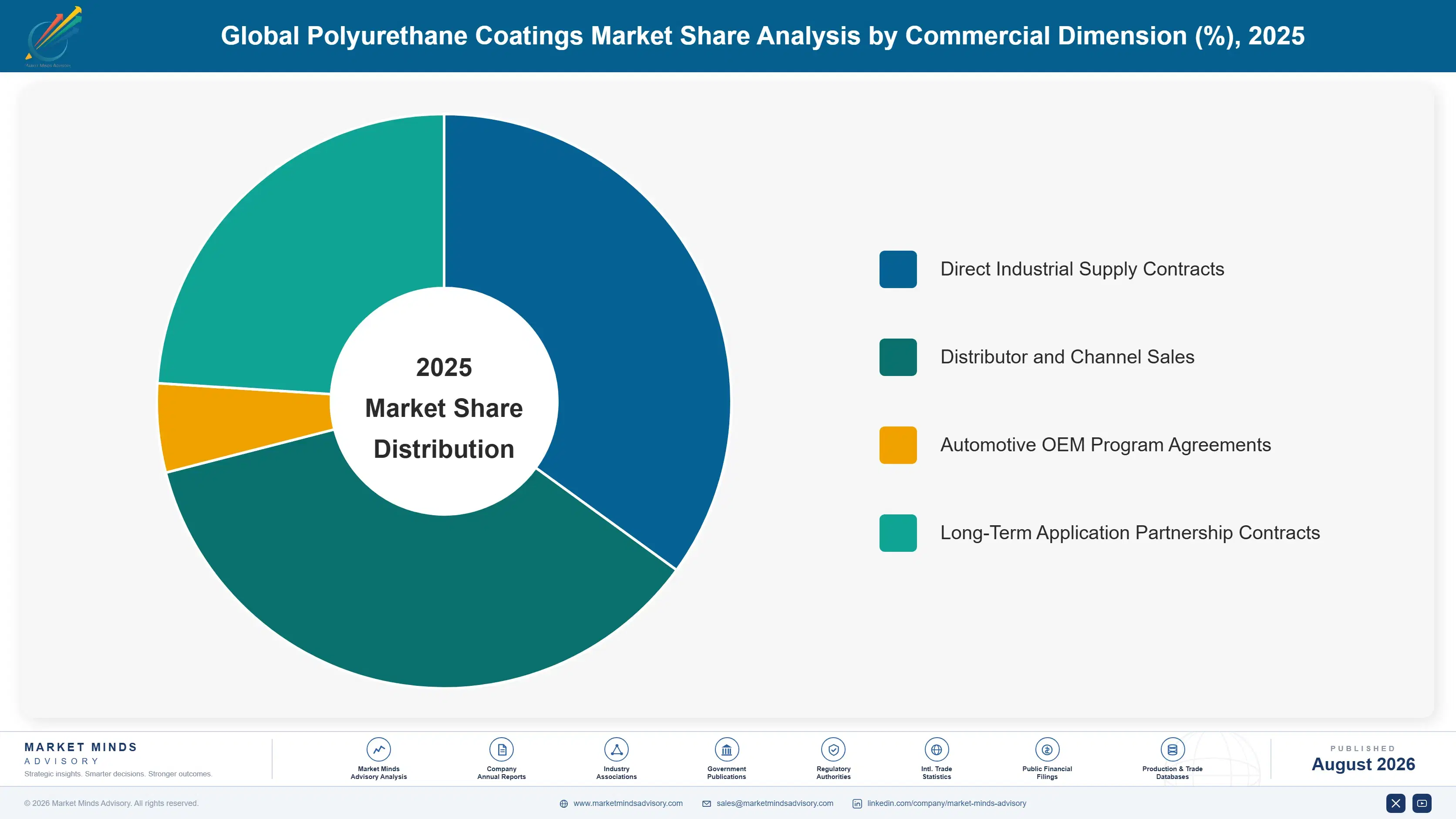Image resolution: width=1456 pixels, height=819 pixels.
Task: Select the Industry Associations icon
Action: point(616,749)
